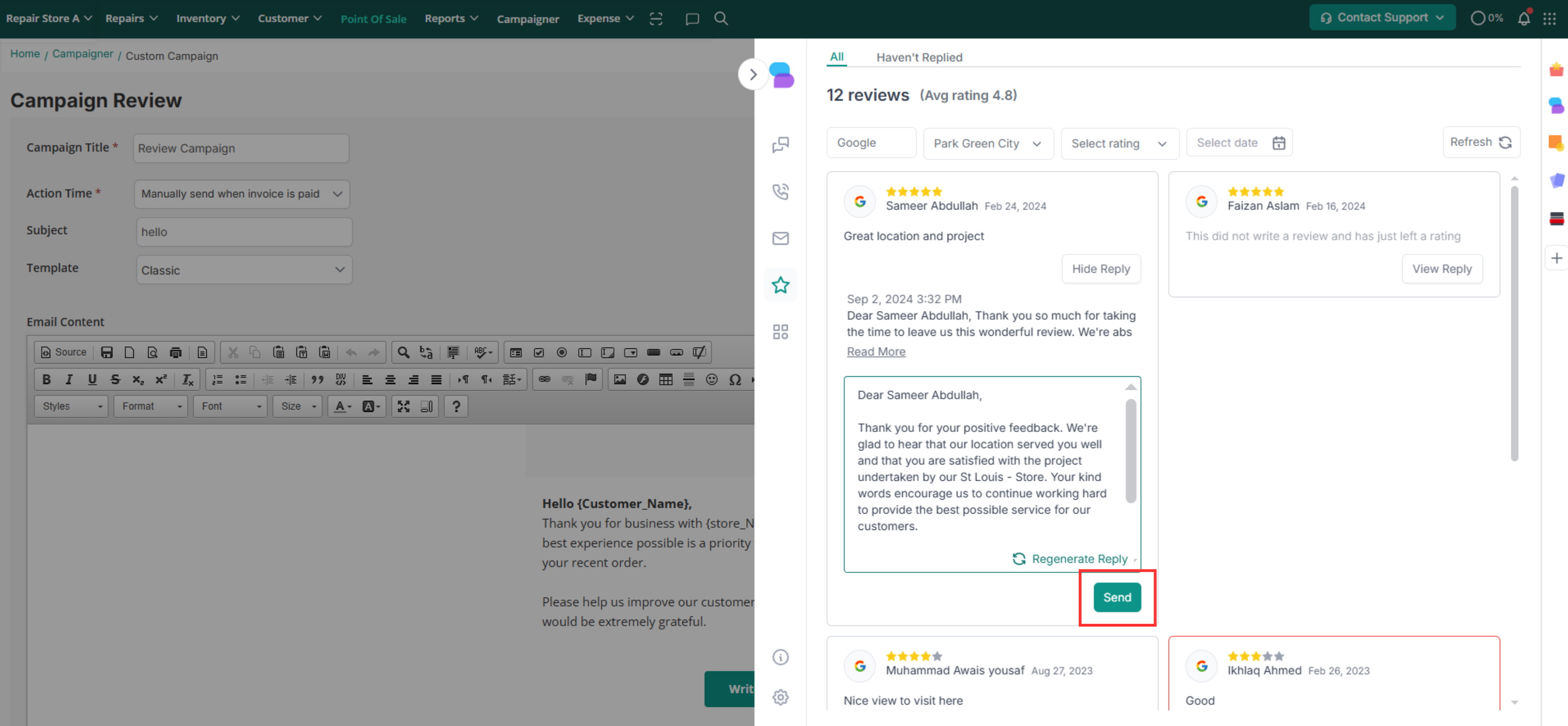1568x726 pixels.
Task: Click the Create Div Container icon
Action: pos(340,380)
